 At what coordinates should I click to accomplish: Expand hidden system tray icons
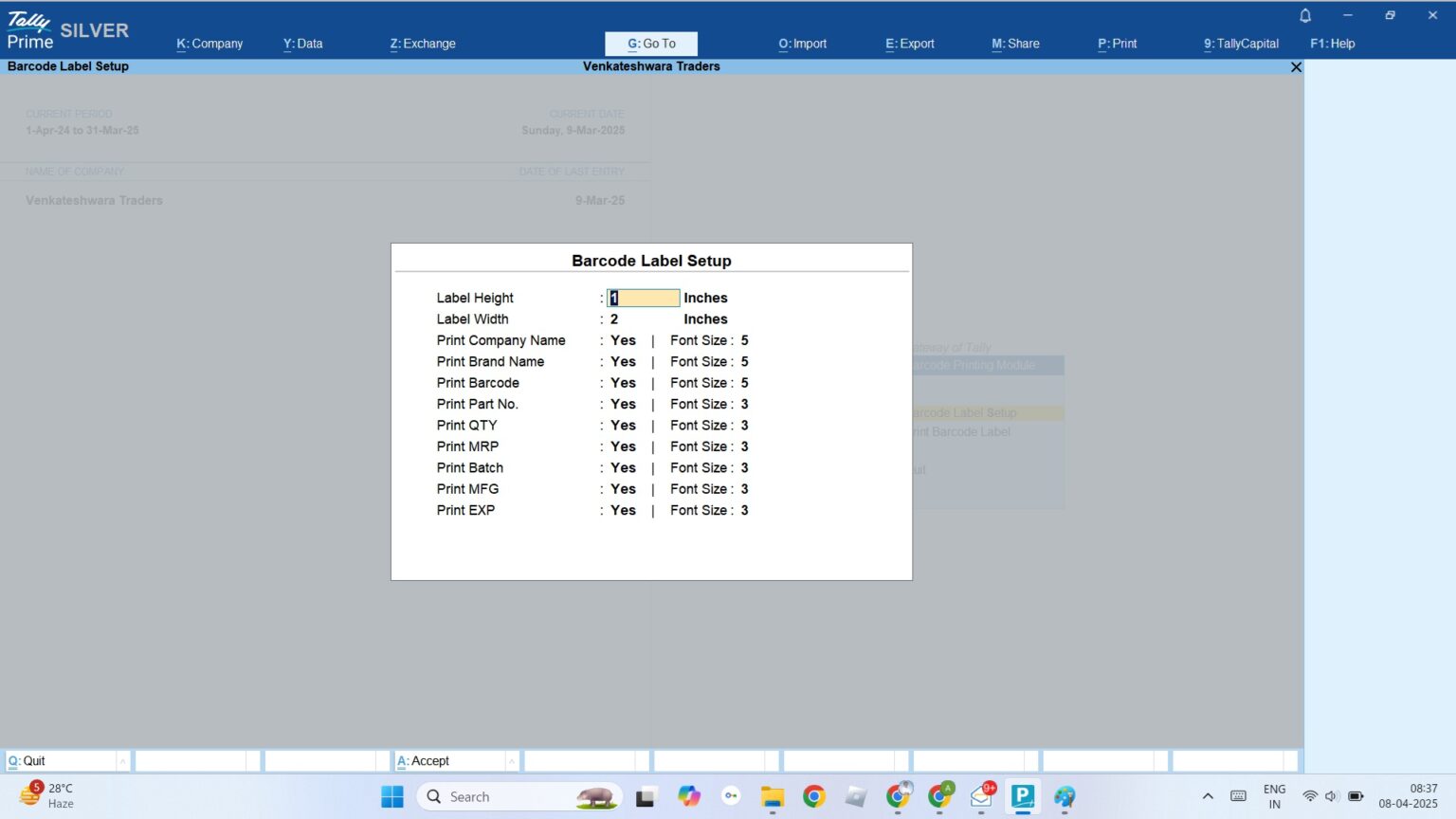pos(1208,796)
